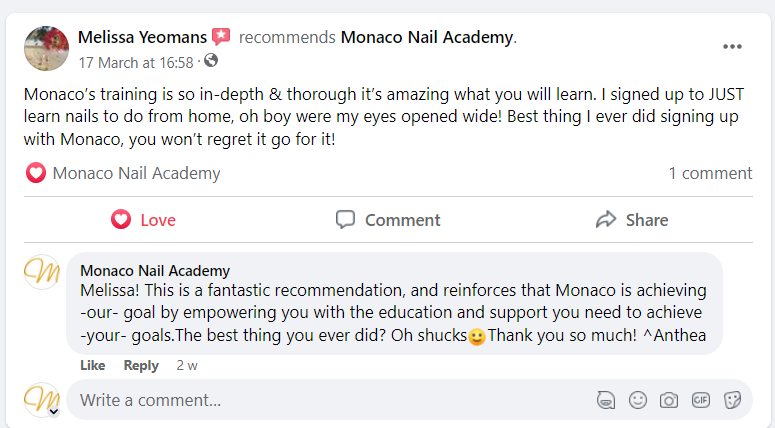Click the Share button
The image size is (775, 428).
click(631, 220)
